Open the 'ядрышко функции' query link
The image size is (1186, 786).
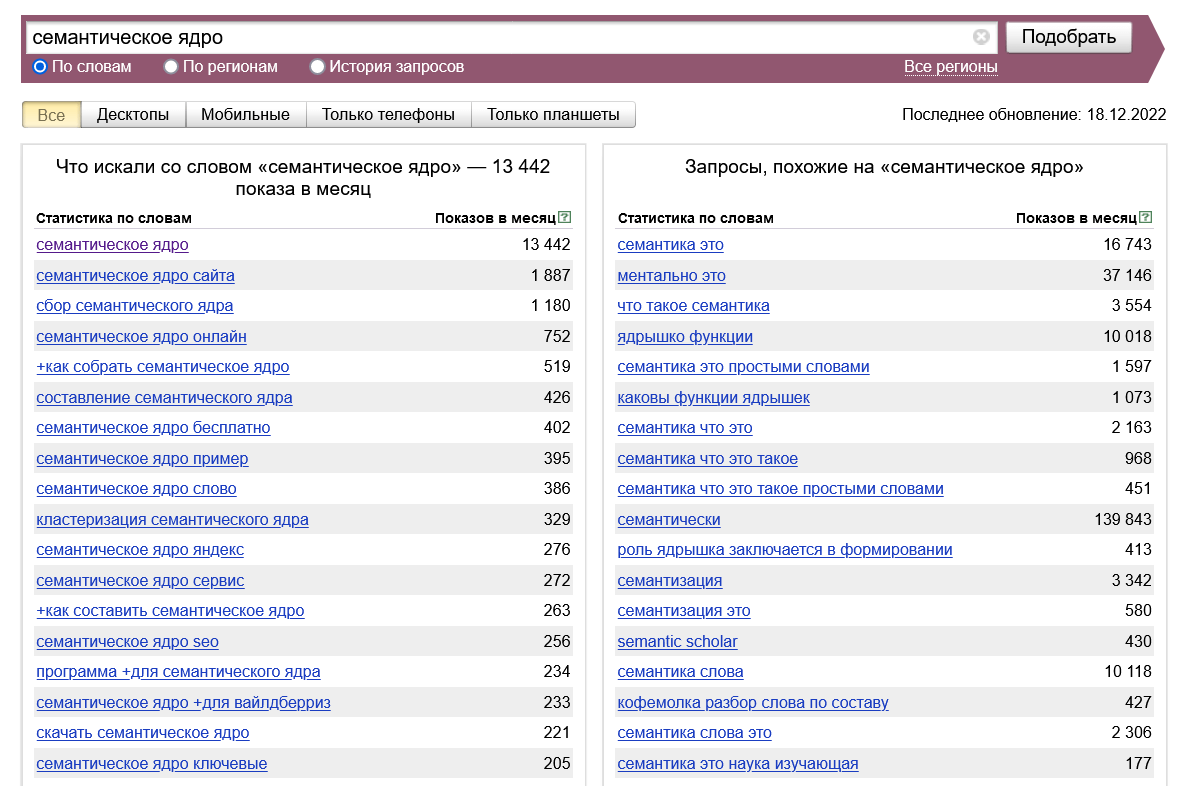685,337
